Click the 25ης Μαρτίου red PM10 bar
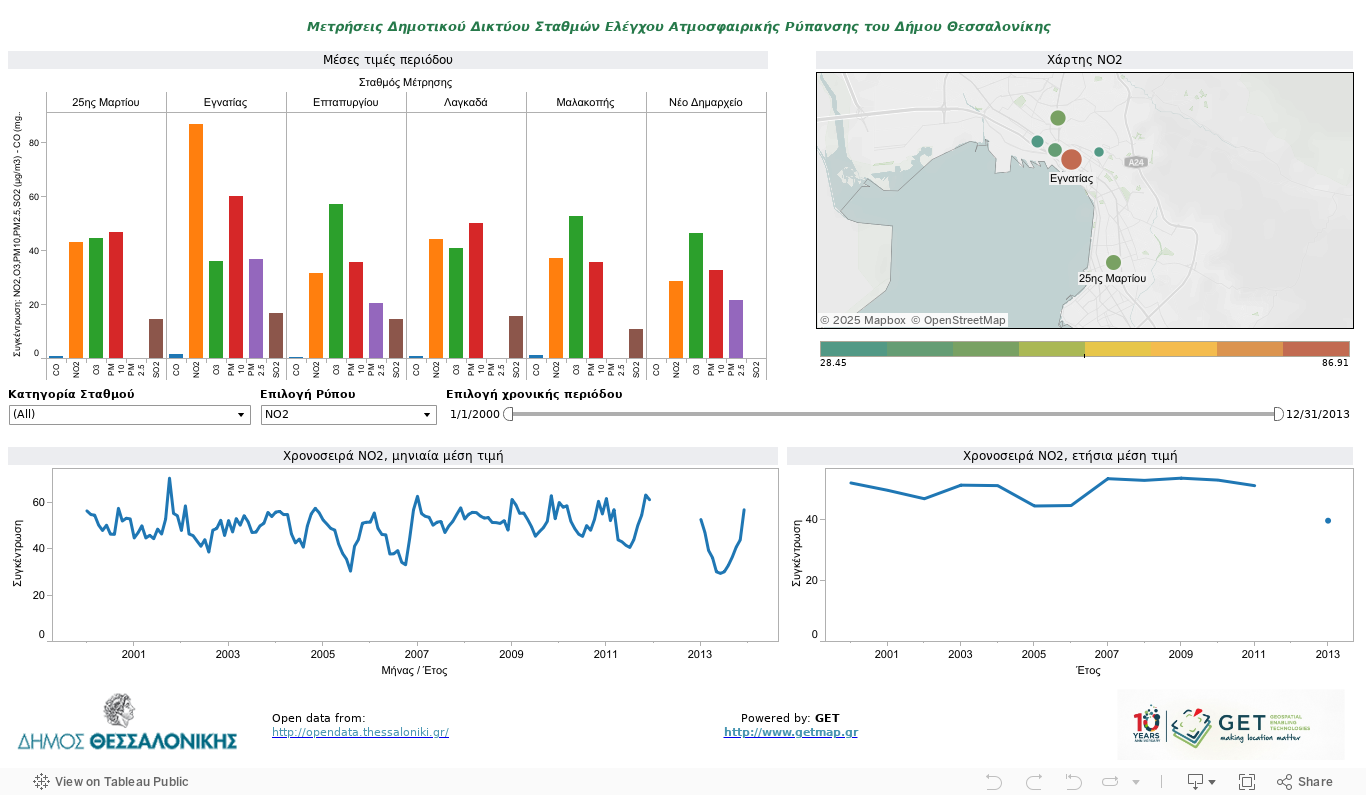This screenshot has height=795, width=1366. click(x=116, y=295)
